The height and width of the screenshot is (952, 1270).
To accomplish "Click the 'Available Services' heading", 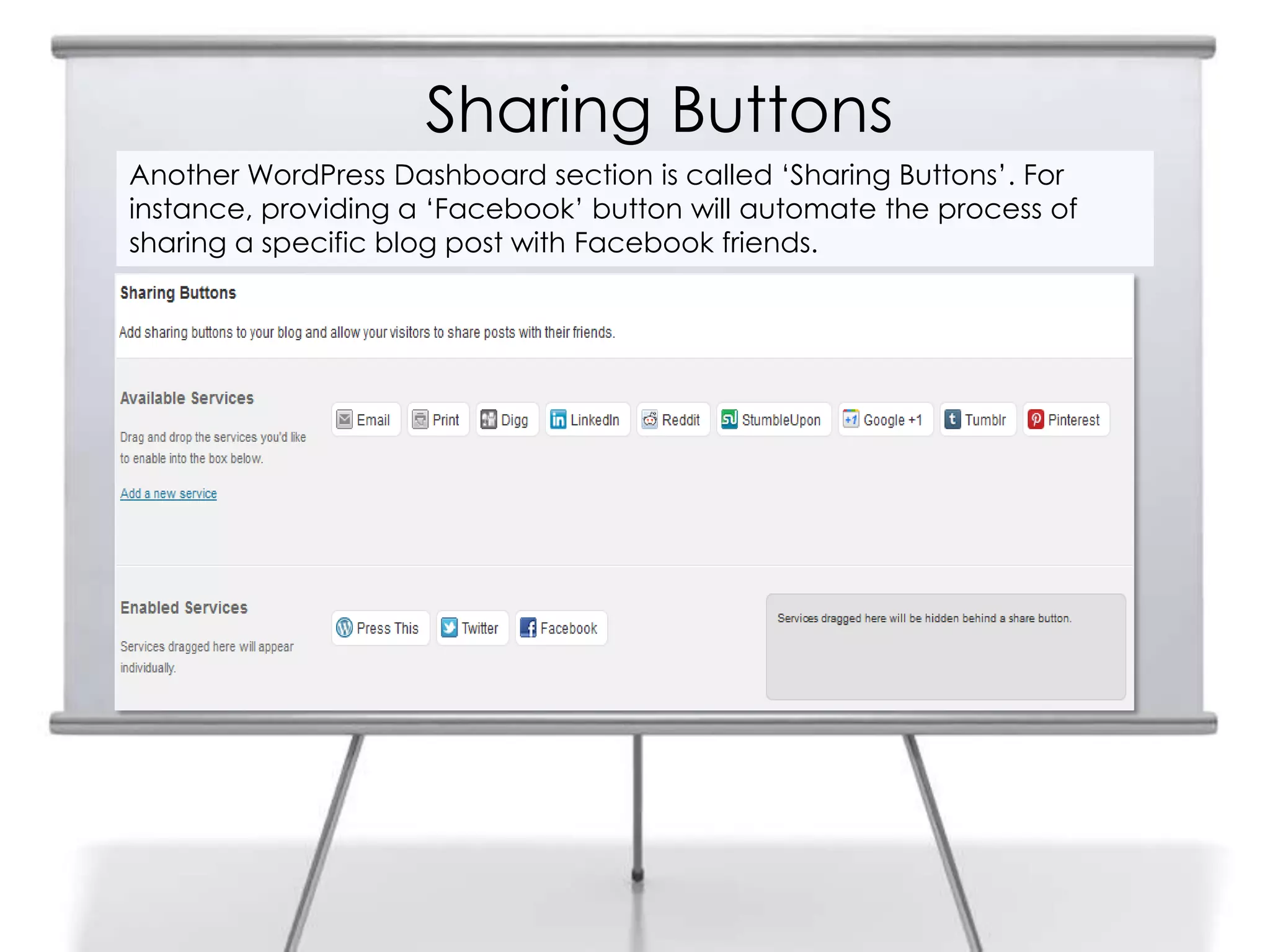I will pos(187,398).
